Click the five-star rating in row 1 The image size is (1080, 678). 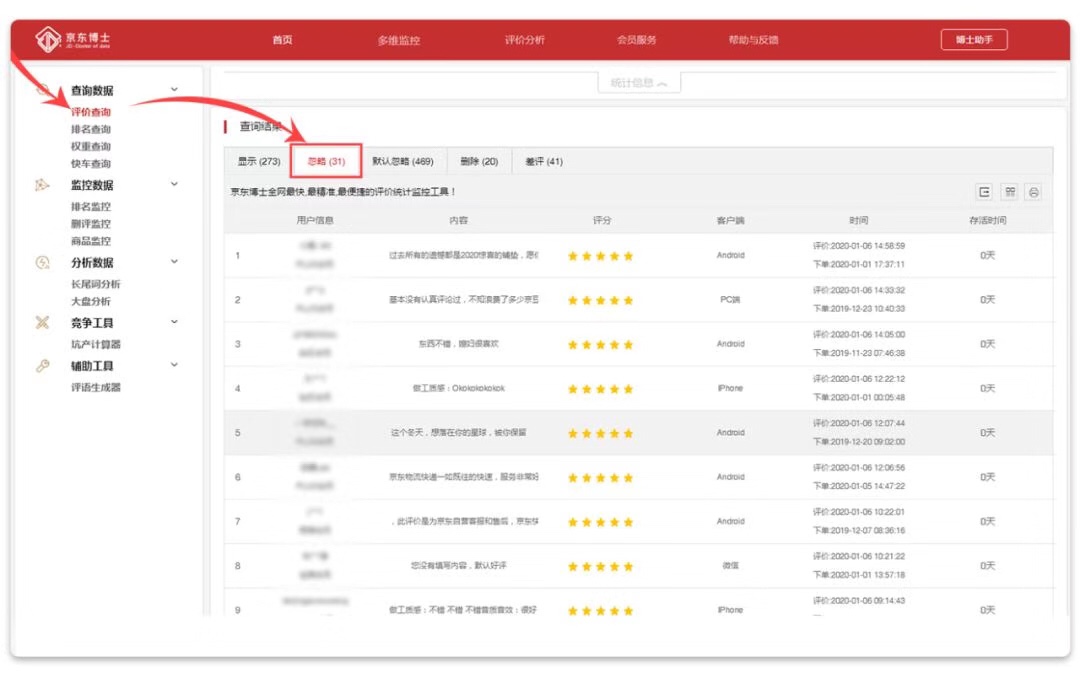pos(600,256)
